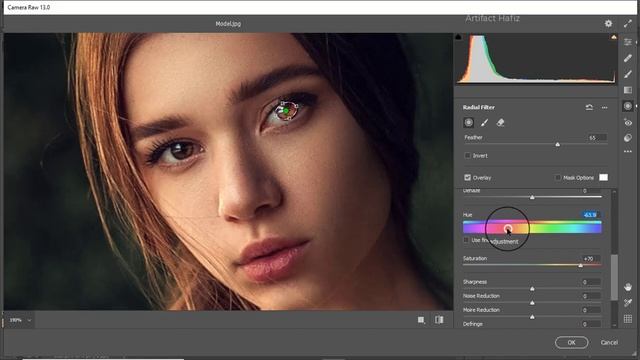This screenshot has height=360, width=640.
Task: Select the Spot Removal bandage tool
Action: 628,58
